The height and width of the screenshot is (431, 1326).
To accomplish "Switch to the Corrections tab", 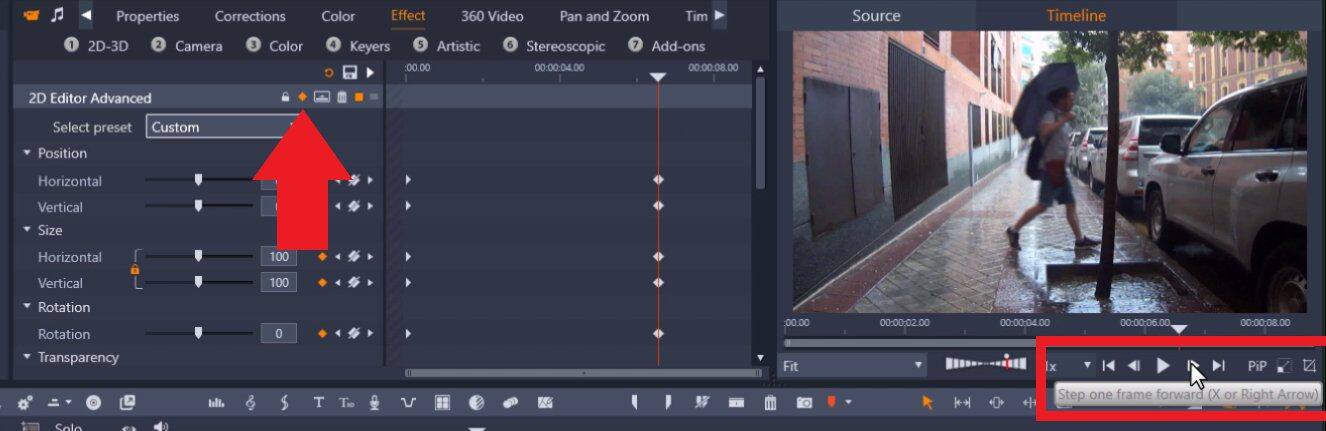I will [250, 16].
